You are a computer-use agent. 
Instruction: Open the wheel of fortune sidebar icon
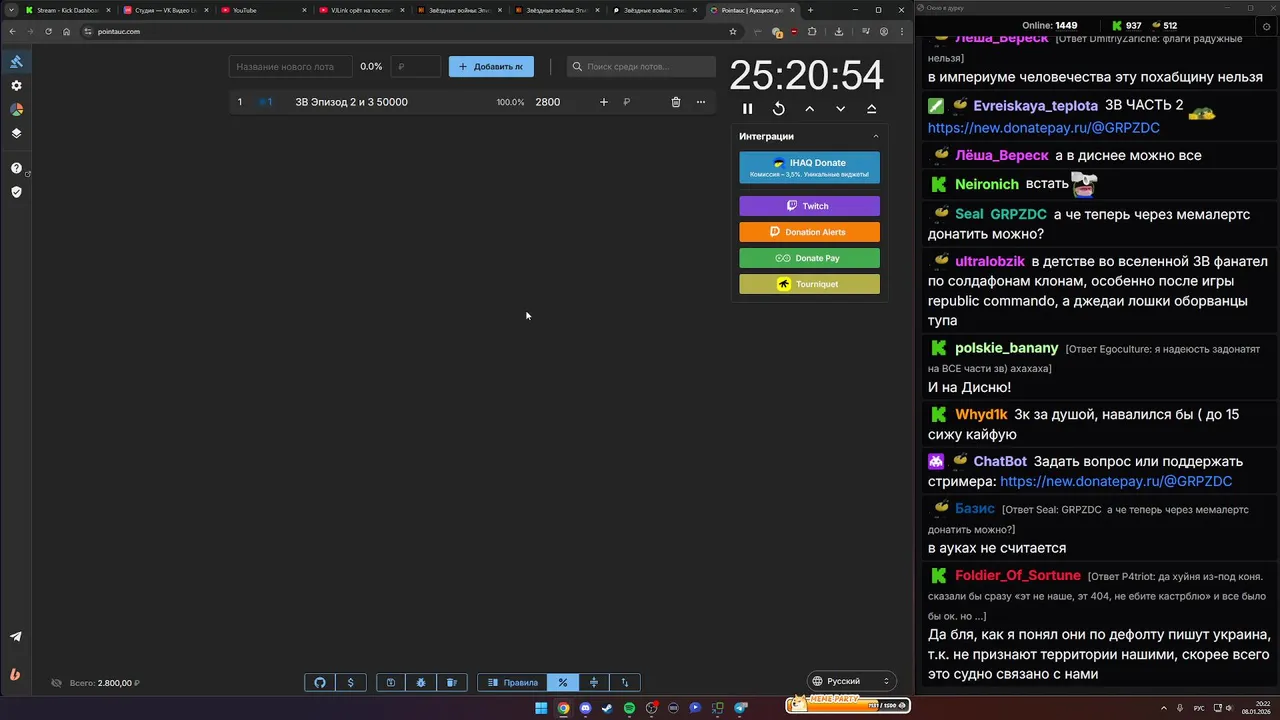16,110
